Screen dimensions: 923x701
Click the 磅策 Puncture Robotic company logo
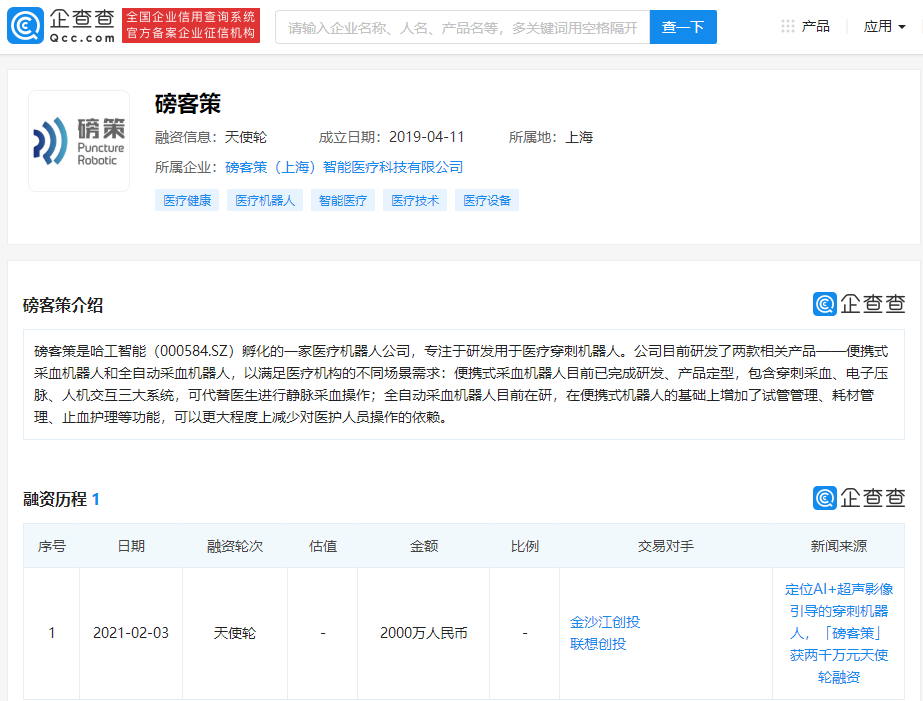[79, 141]
